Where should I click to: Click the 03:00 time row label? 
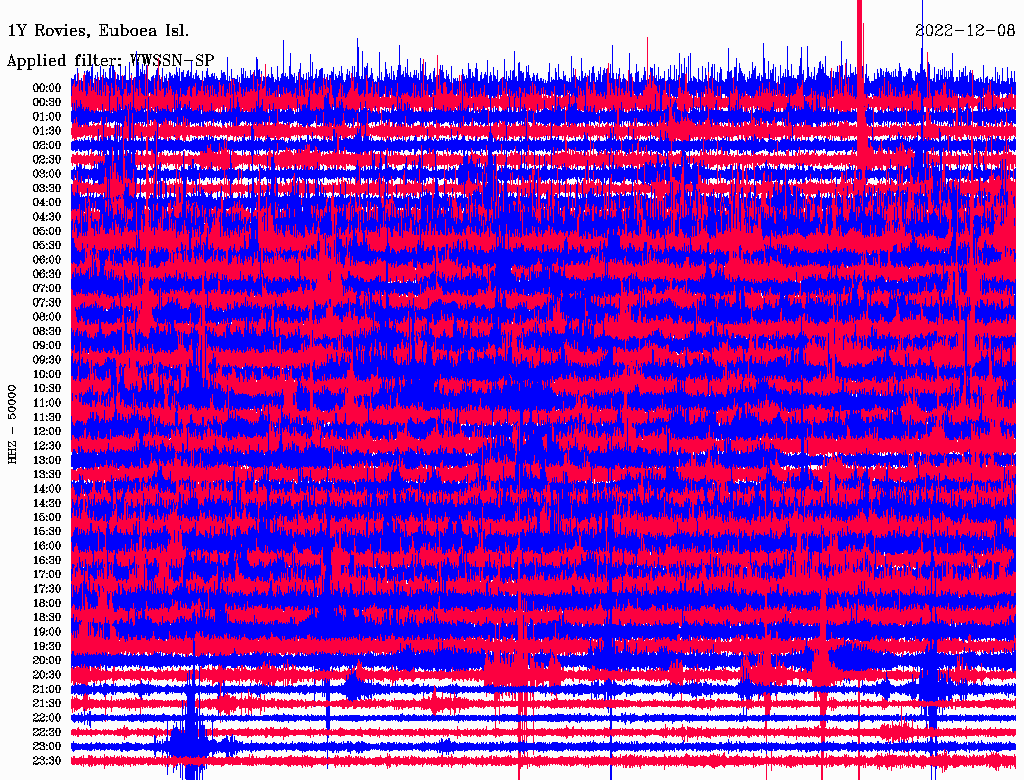click(x=47, y=174)
